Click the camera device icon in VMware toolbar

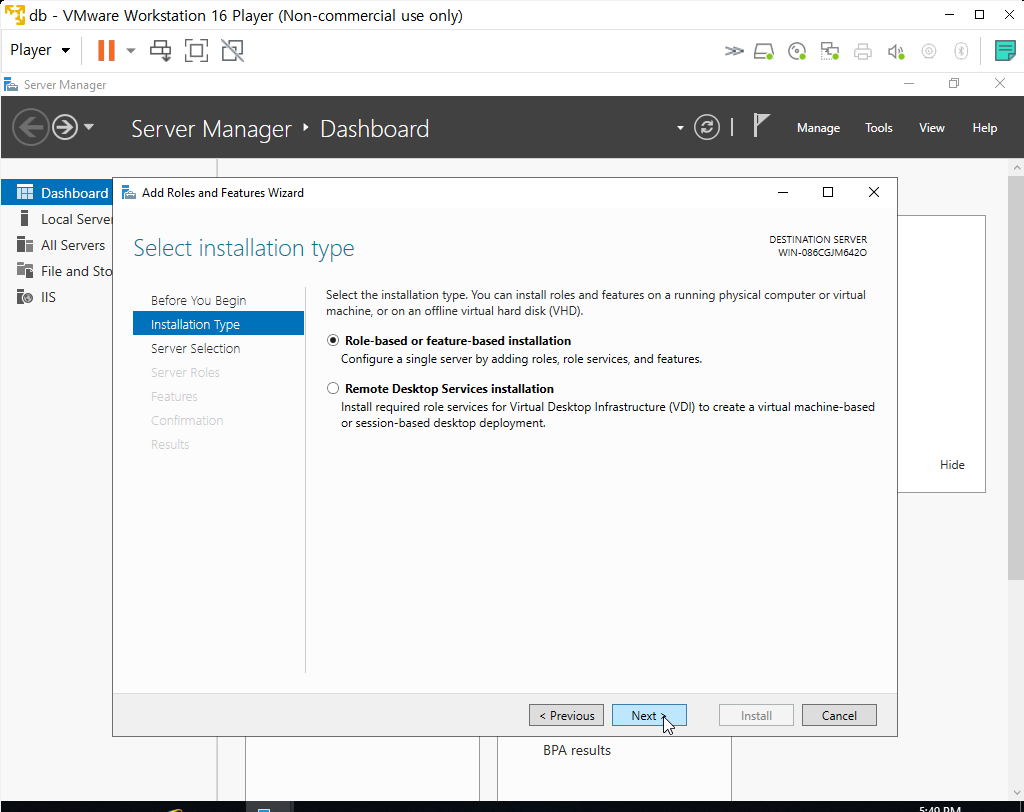[929, 51]
